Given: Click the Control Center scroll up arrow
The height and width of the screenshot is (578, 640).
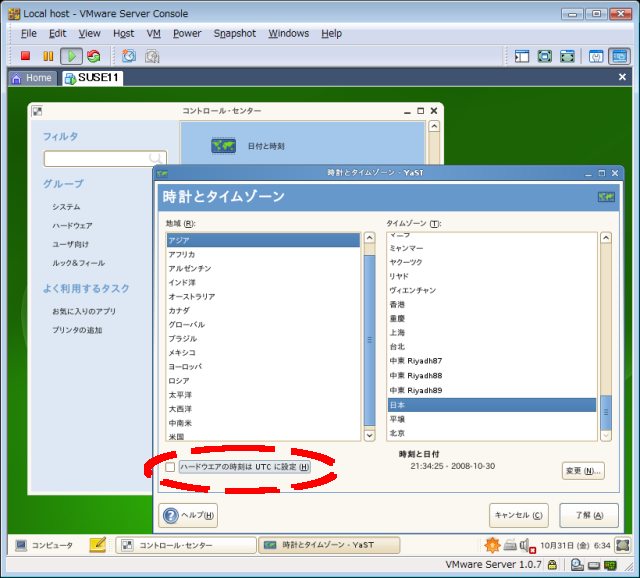Looking at the screenshot, I should [434, 127].
